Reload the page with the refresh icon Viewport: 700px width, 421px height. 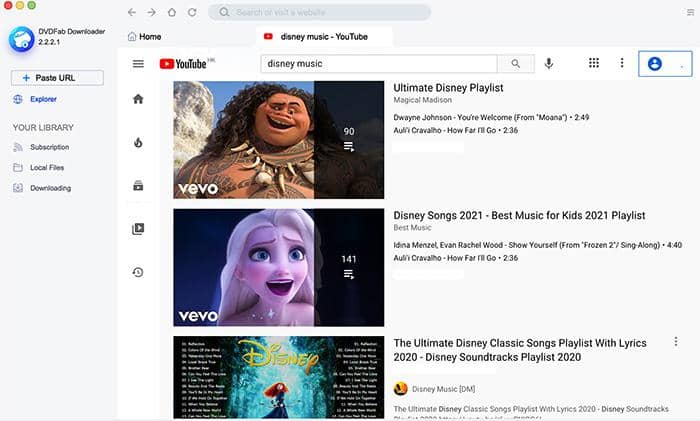[192, 13]
